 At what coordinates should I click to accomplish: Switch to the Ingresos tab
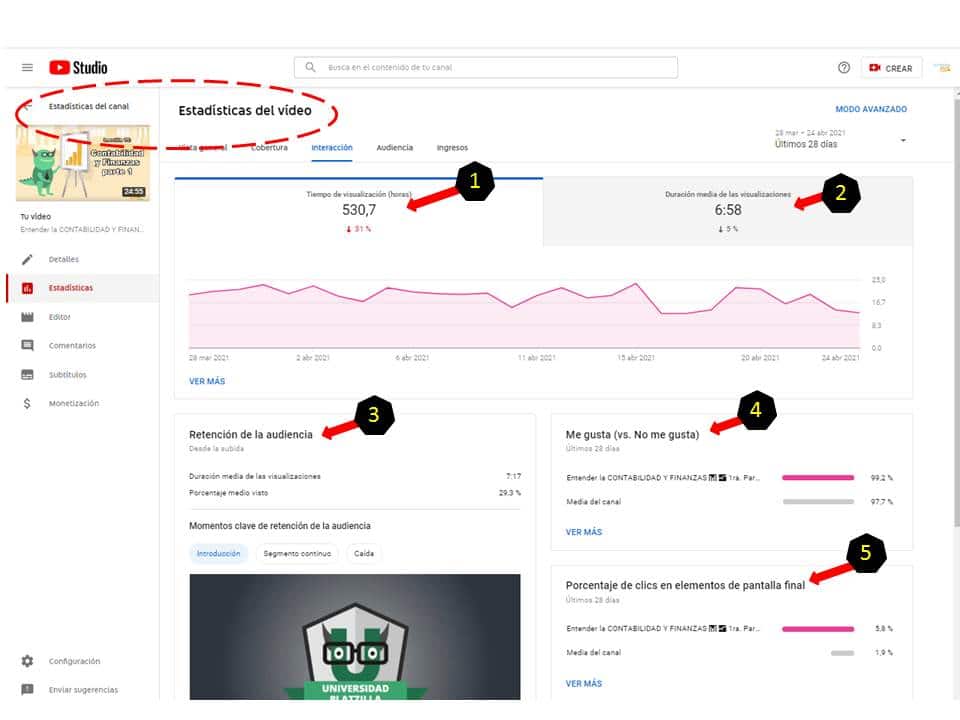(452, 148)
